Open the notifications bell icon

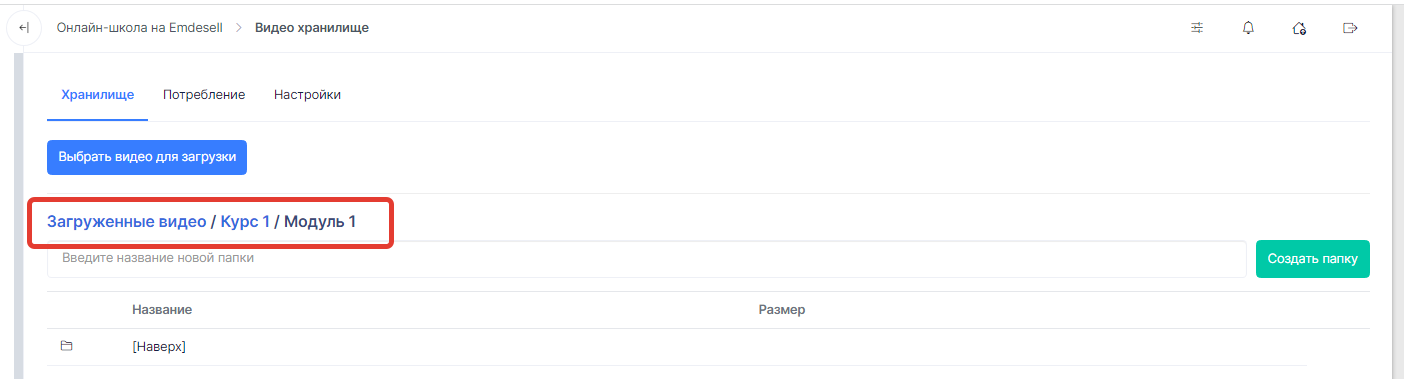point(1248,28)
